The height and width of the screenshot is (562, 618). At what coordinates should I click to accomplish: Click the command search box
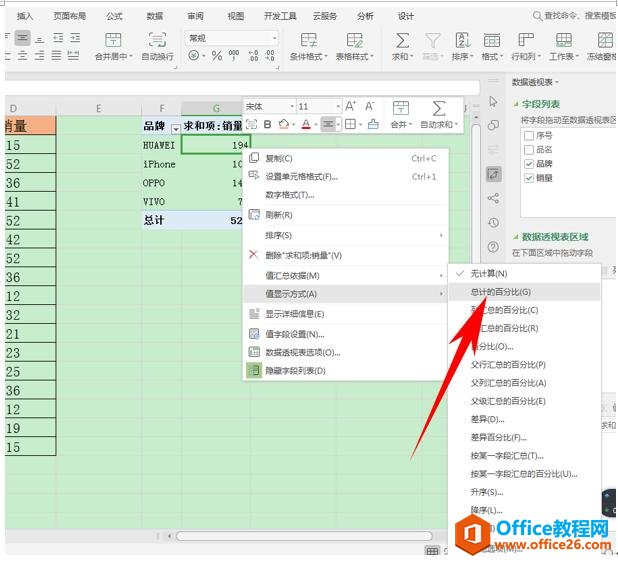[574, 16]
